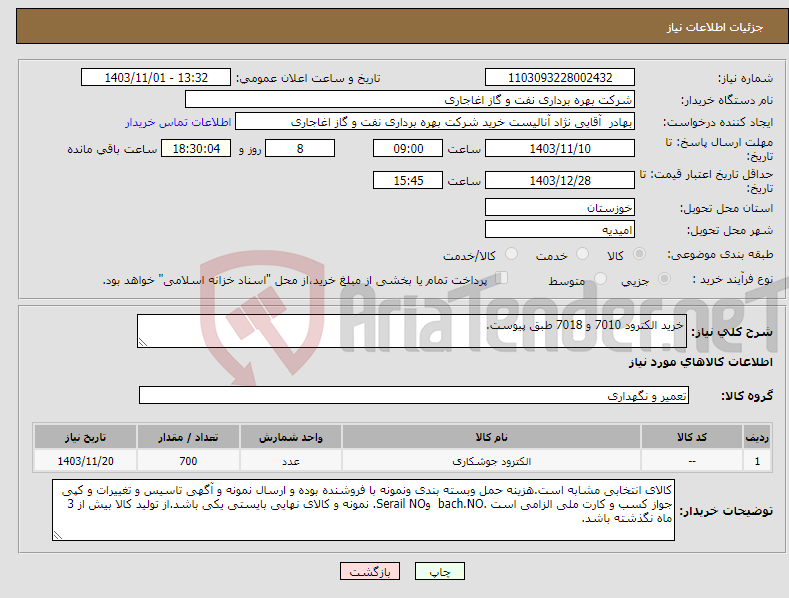This screenshot has height=598, width=789.
Task: Click the goods group field تعمیر و نگهداری
Action: pyautogui.click(x=414, y=396)
